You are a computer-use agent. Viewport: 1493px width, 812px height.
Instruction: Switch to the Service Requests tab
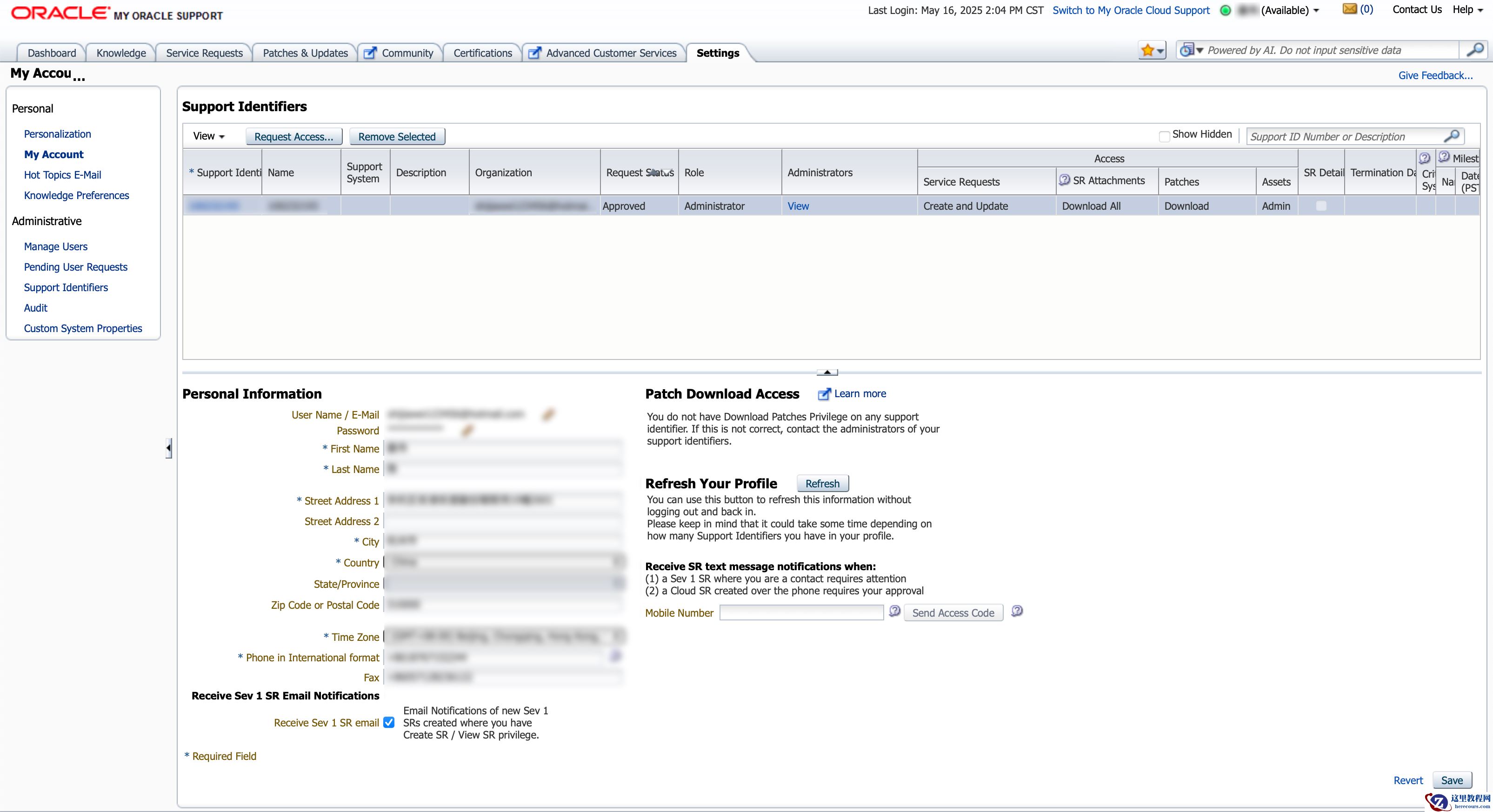point(204,53)
